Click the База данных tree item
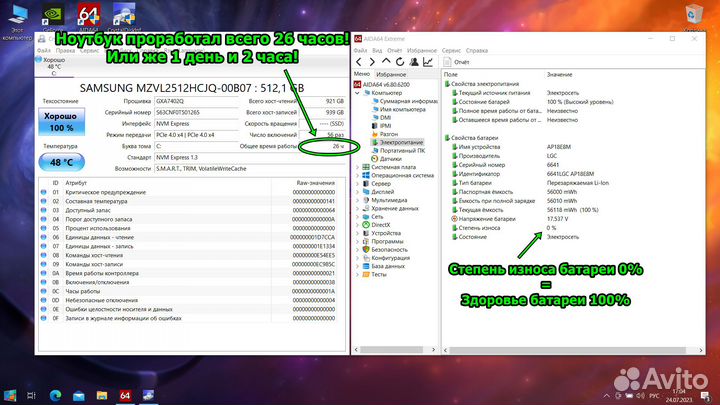Image resolution: width=720 pixels, height=405 pixels. (383, 266)
